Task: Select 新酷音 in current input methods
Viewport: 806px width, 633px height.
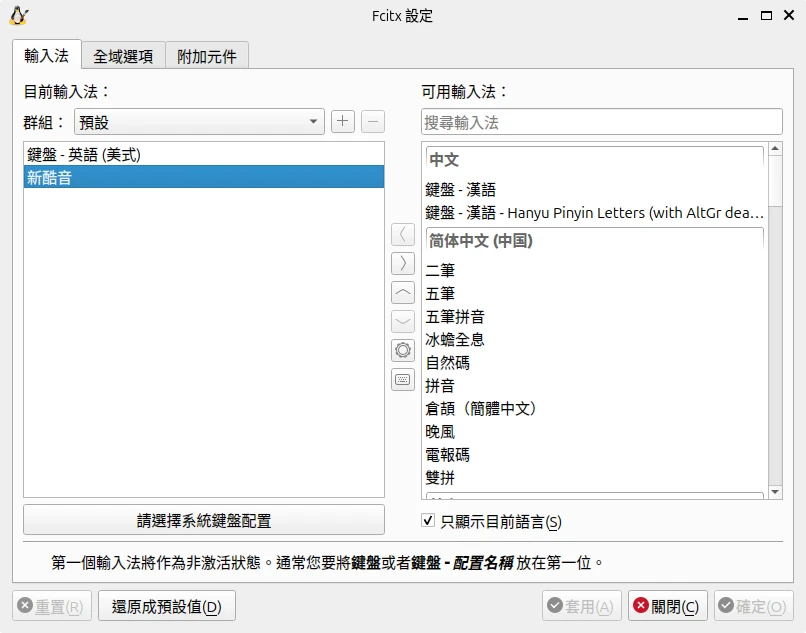Action: [x=204, y=177]
